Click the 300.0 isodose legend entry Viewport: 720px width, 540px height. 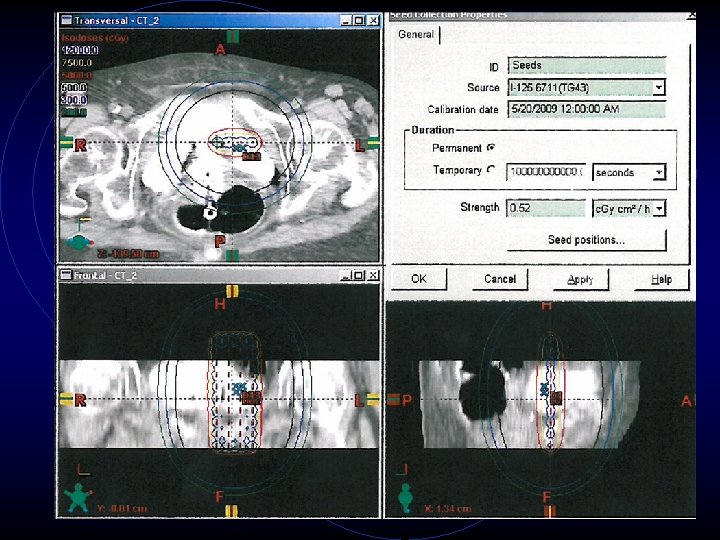pyautogui.click(x=74, y=100)
